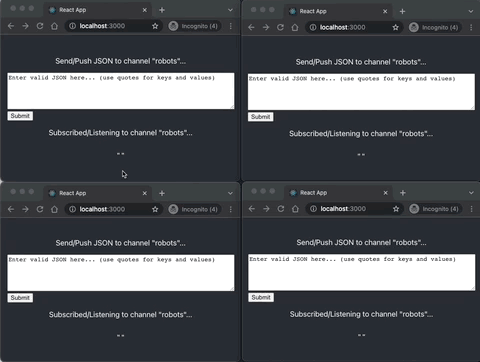Click site info icon in top-left address bar
Image resolution: width=480 pixels, height=362 pixels.
point(72,26)
